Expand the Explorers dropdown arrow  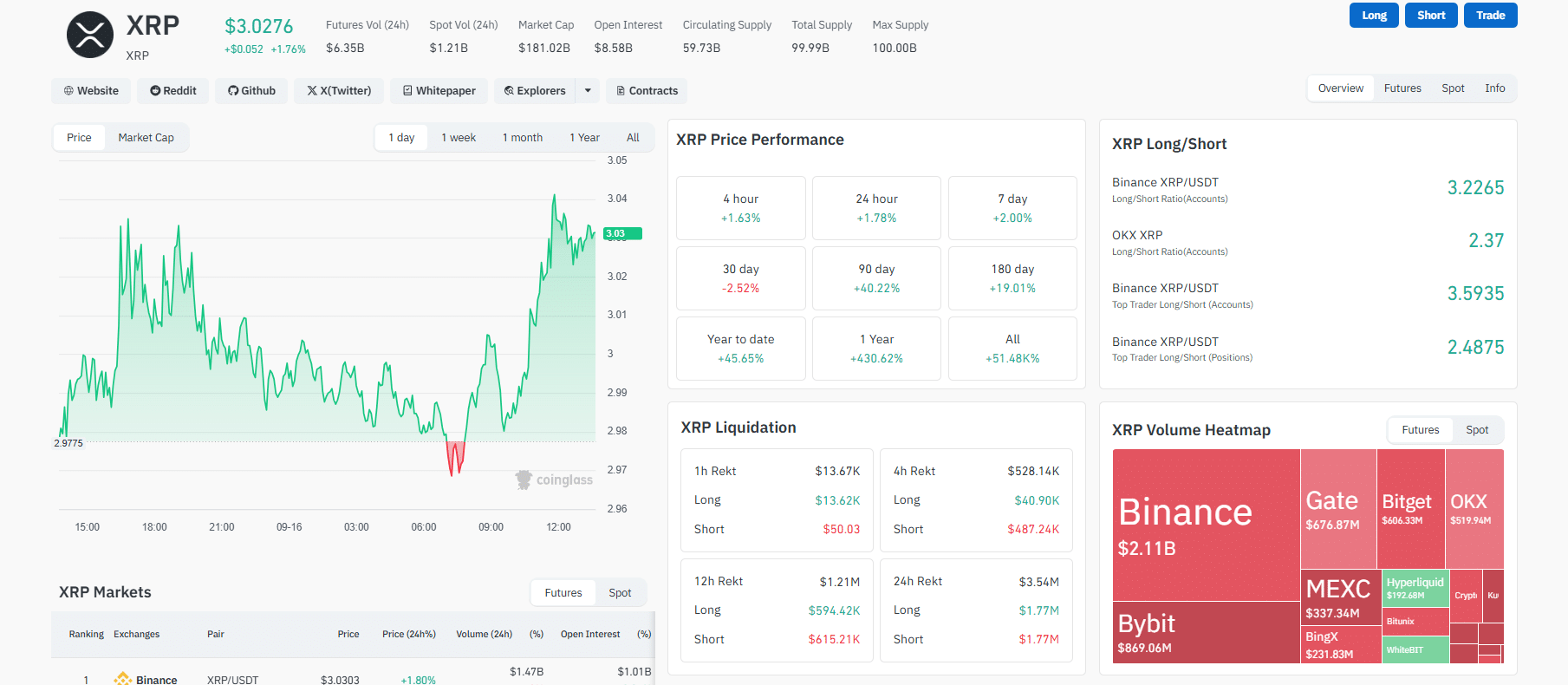tap(588, 90)
